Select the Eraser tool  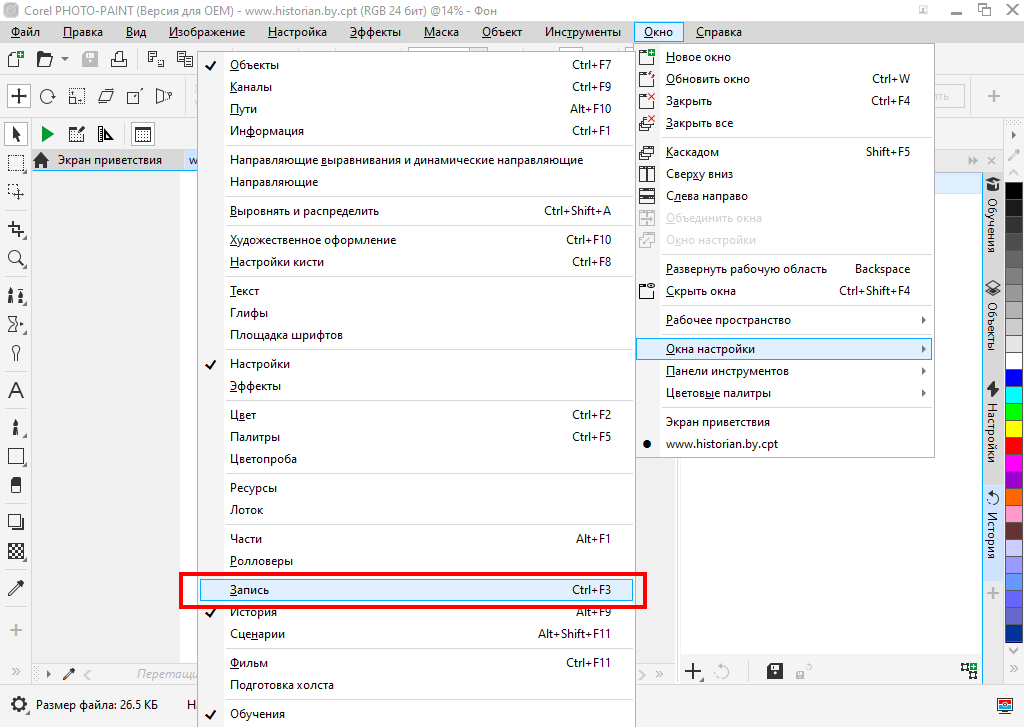[16, 485]
